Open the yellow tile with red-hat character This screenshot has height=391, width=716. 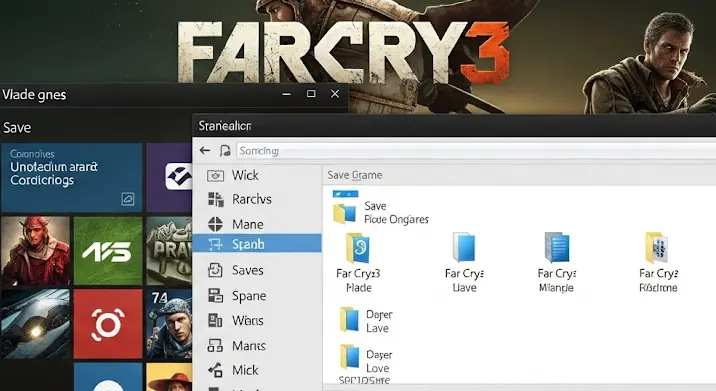[169, 377]
